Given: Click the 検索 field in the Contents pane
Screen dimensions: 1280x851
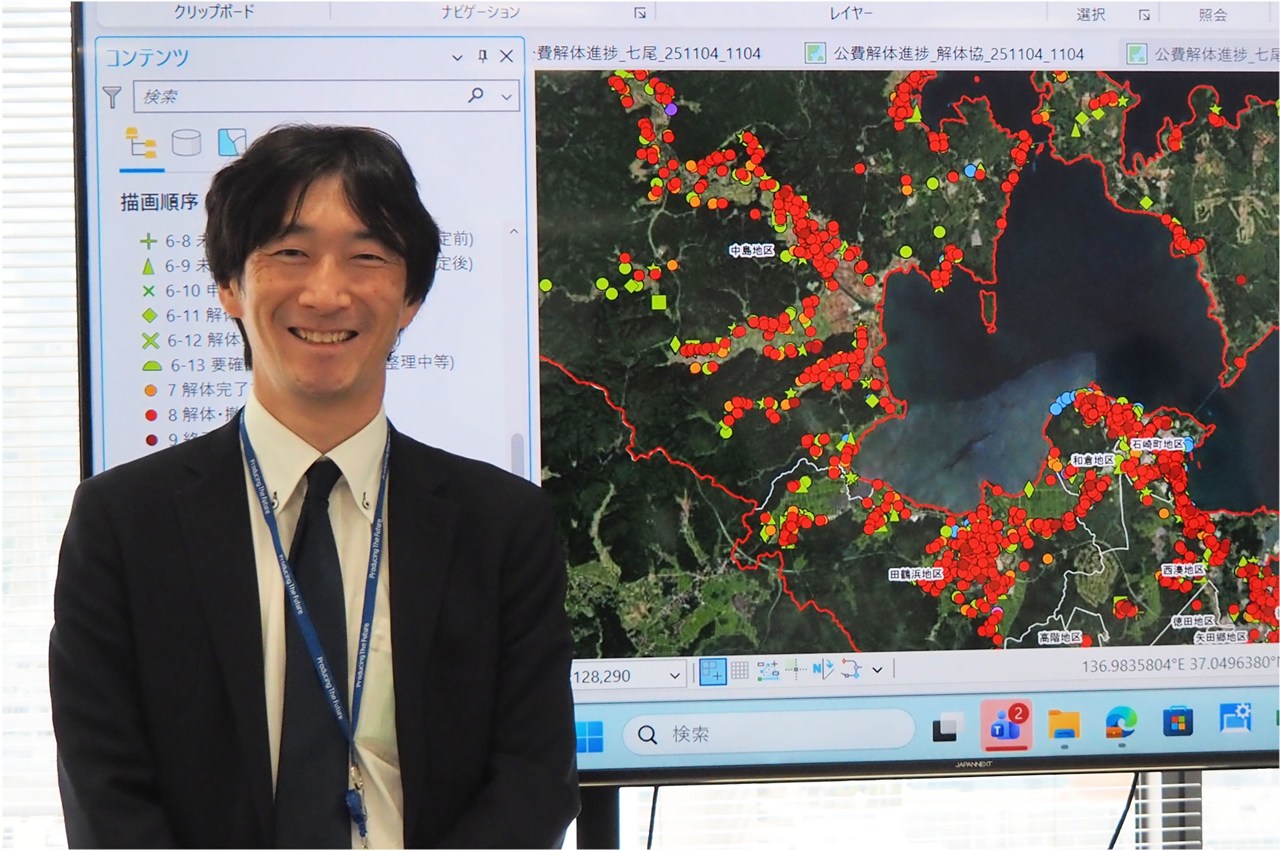Looking at the screenshot, I should pos(300,96).
